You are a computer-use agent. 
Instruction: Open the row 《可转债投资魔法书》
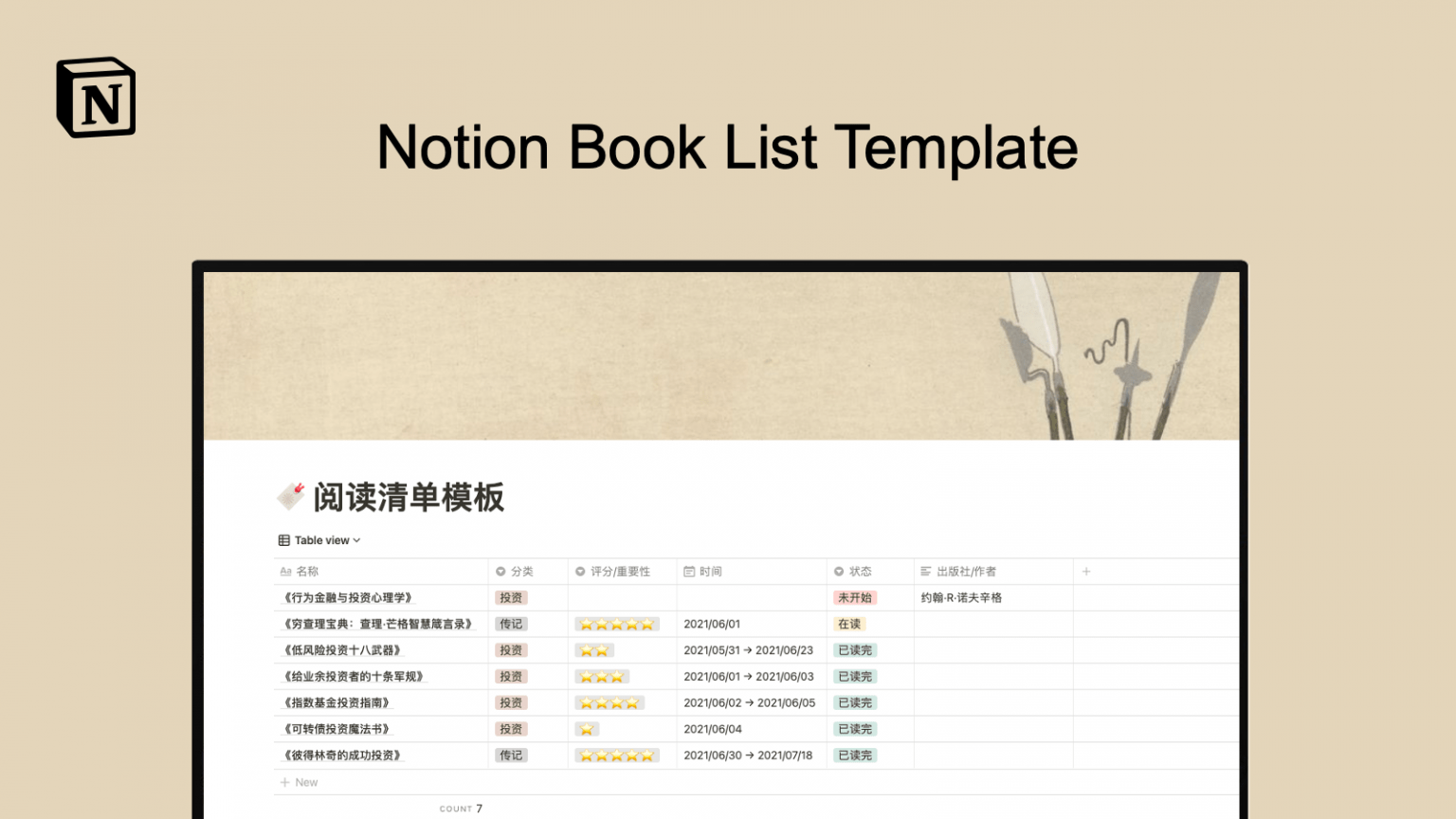click(337, 729)
